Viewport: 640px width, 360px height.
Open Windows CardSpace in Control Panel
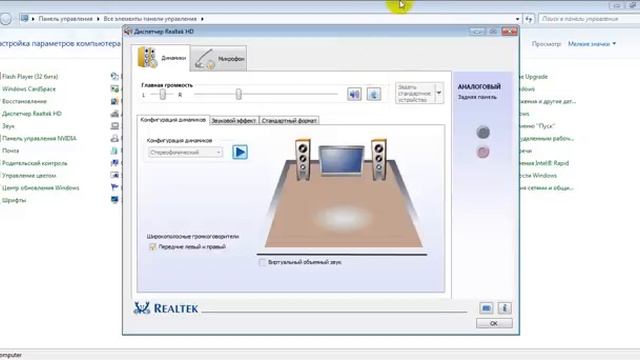29,89
